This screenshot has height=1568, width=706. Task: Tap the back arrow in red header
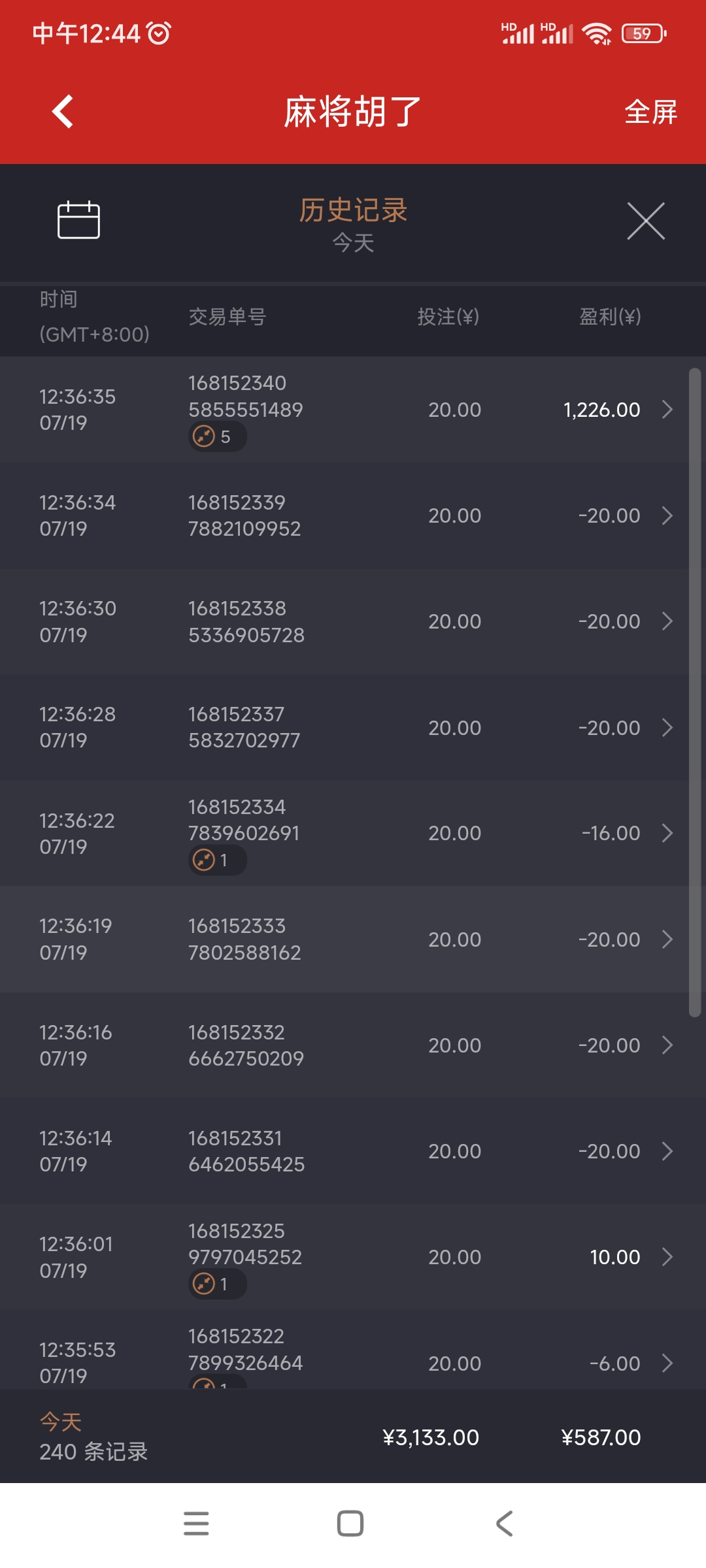63,112
